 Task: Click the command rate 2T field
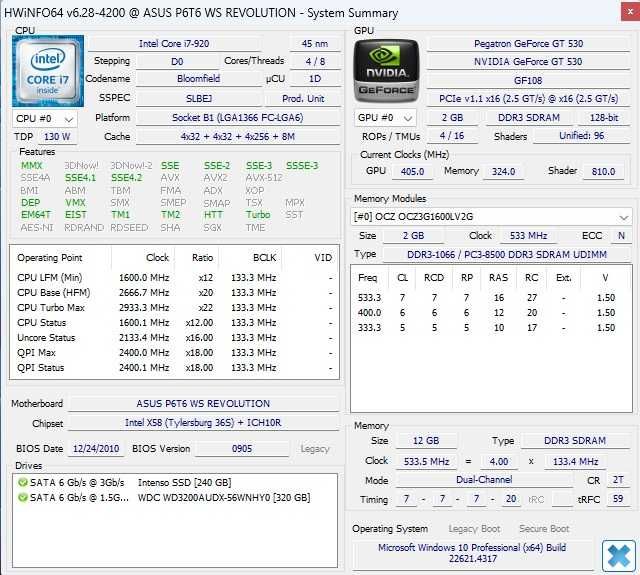[x=618, y=480]
